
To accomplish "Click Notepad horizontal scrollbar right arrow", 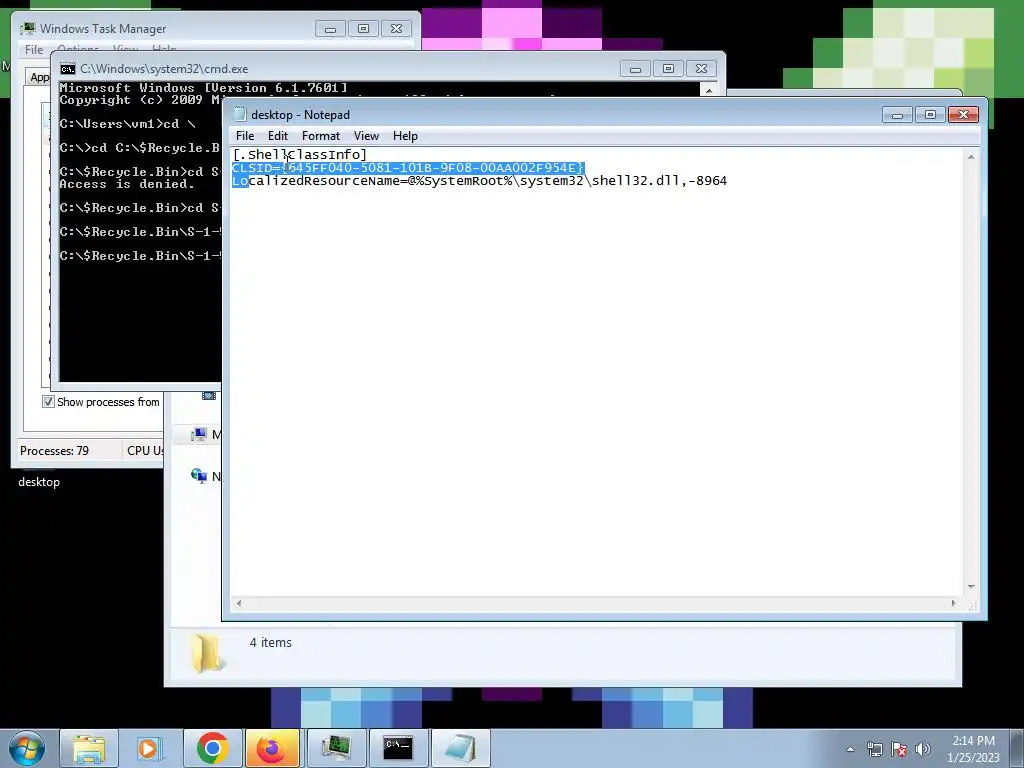I will click(x=953, y=603).
